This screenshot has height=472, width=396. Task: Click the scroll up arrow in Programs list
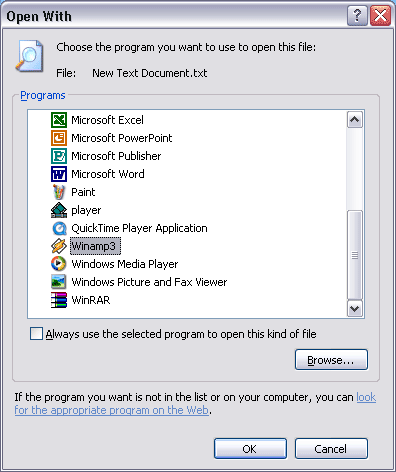click(355, 120)
